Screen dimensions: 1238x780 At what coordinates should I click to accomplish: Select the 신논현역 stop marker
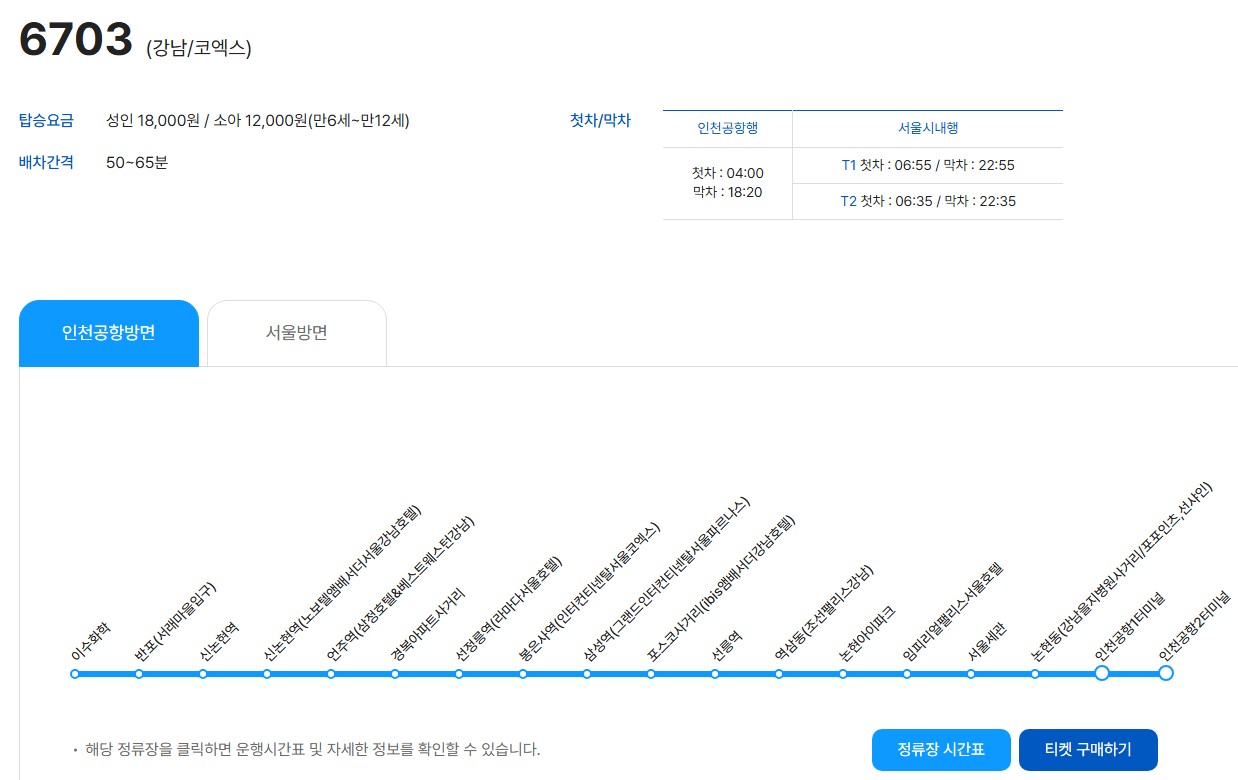tap(201, 674)
